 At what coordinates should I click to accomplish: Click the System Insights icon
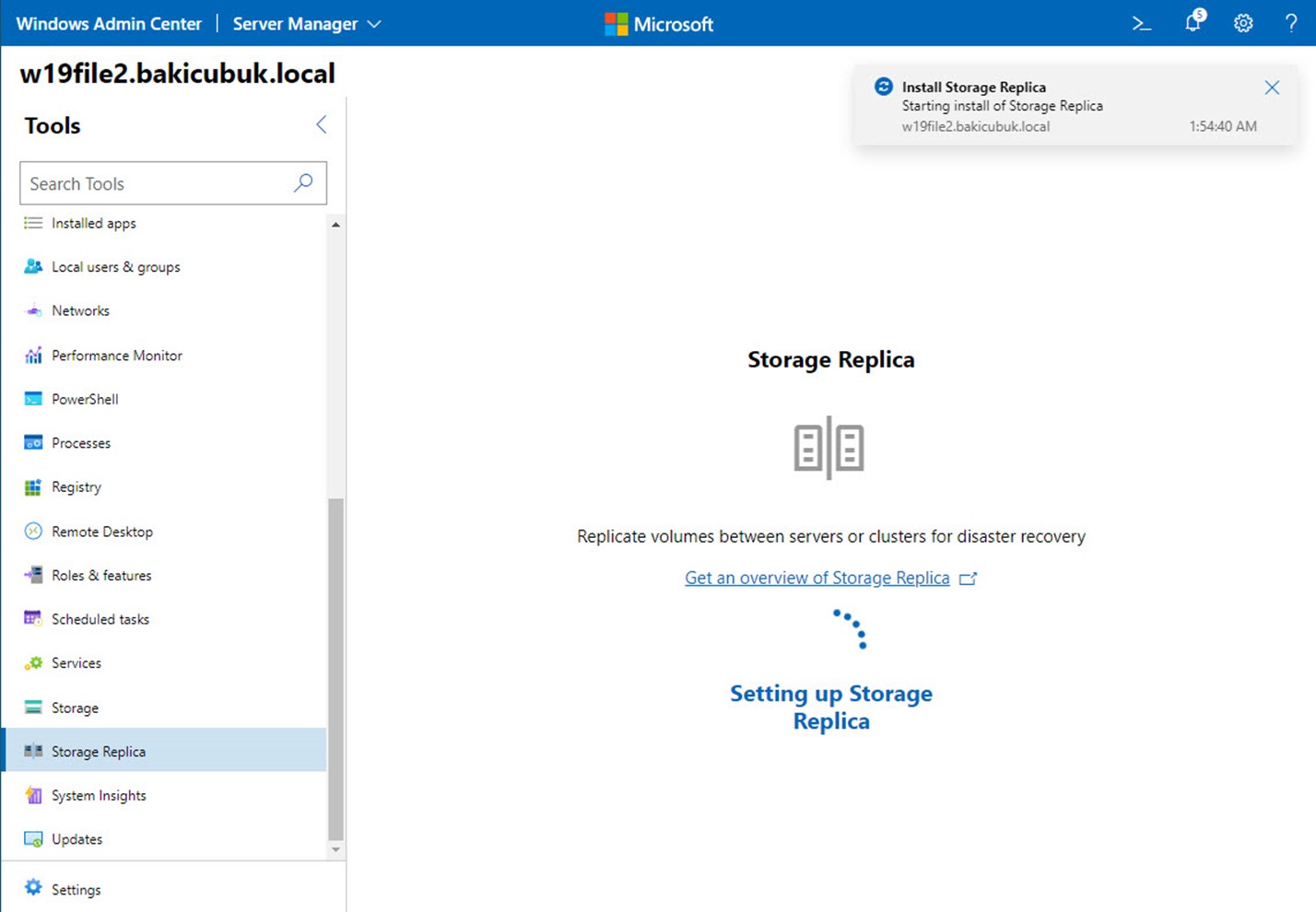tap(33, 795)
